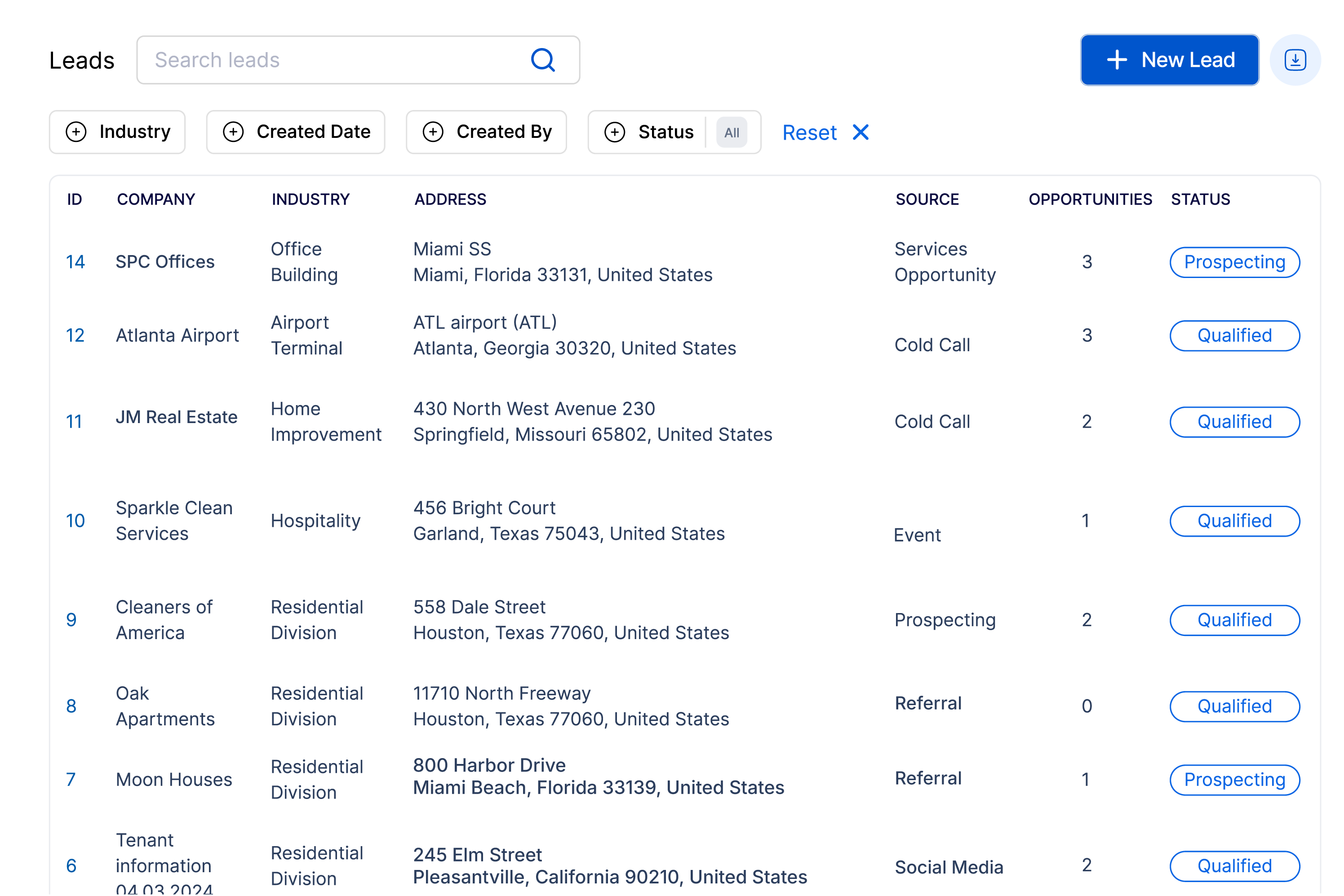
Task: Click the All badge in Status filter
Action: click(732, 132)
